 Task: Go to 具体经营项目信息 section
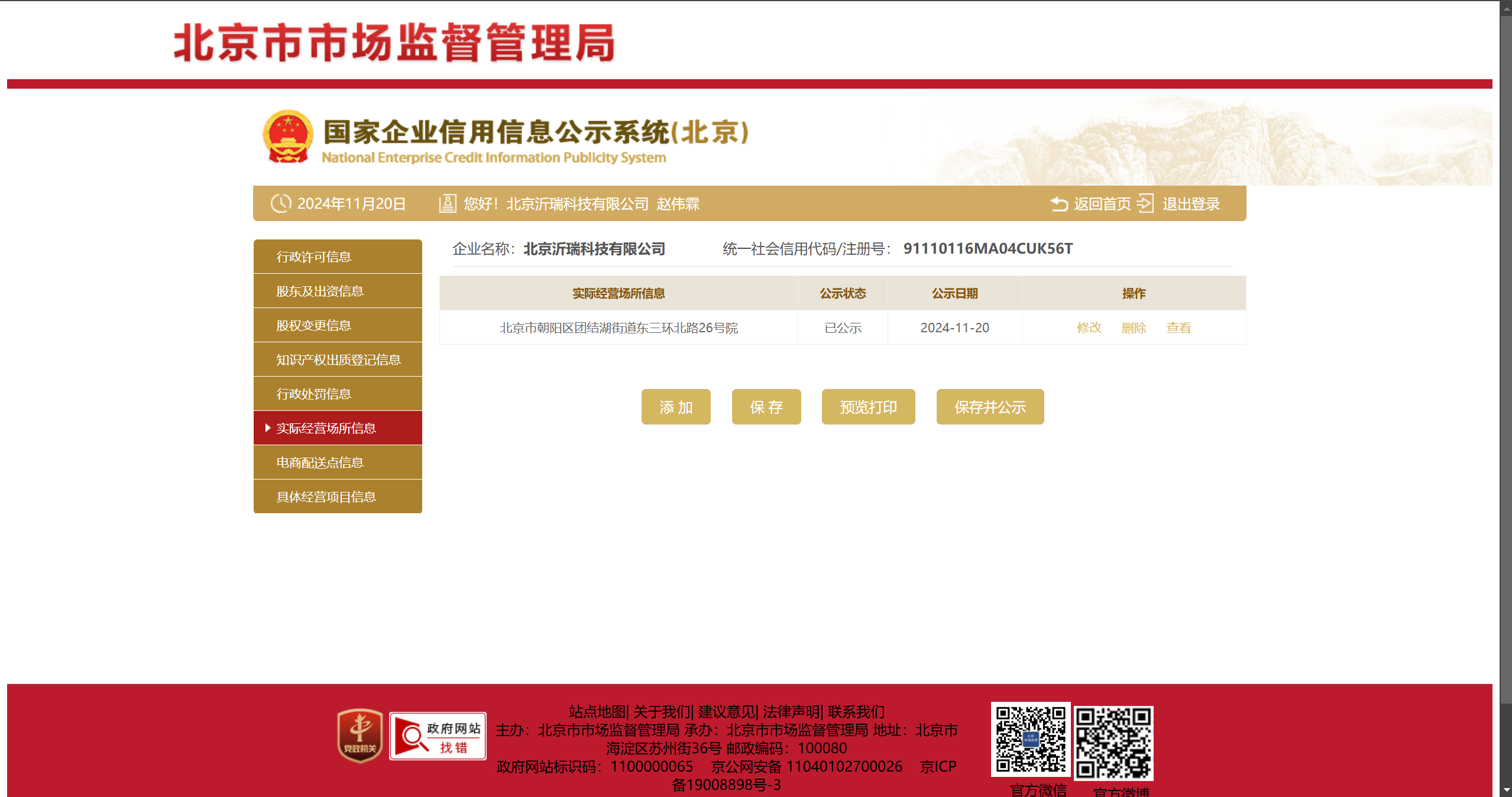tap(338, 497)
